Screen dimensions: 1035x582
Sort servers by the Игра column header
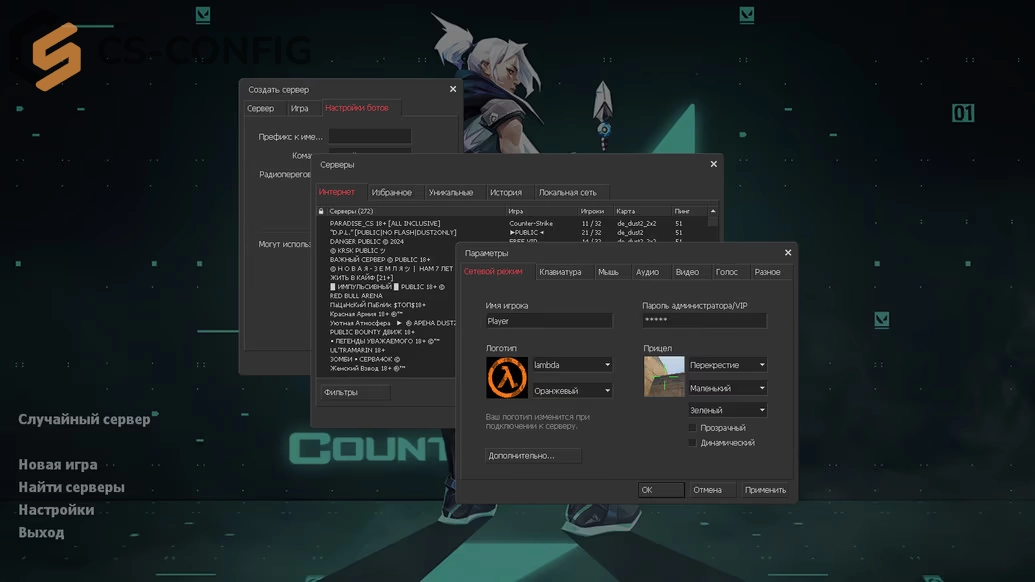point(541,211)
